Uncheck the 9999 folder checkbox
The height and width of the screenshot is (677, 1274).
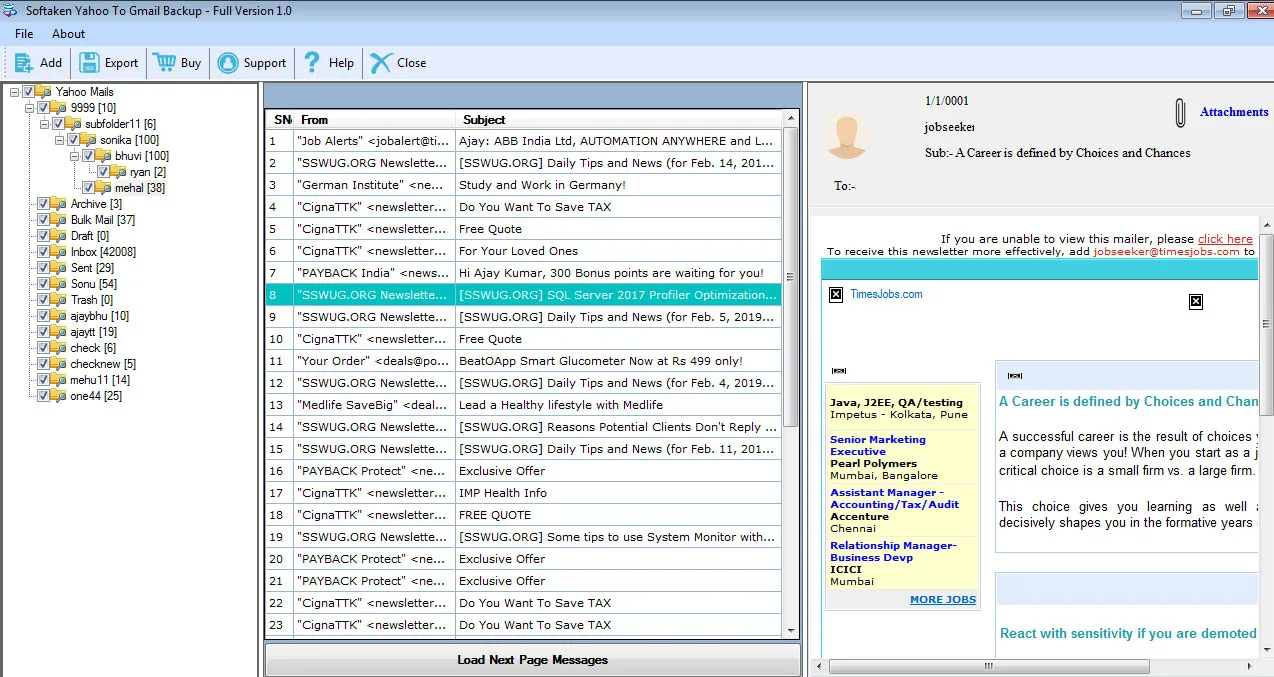click(x=43, y=108)
